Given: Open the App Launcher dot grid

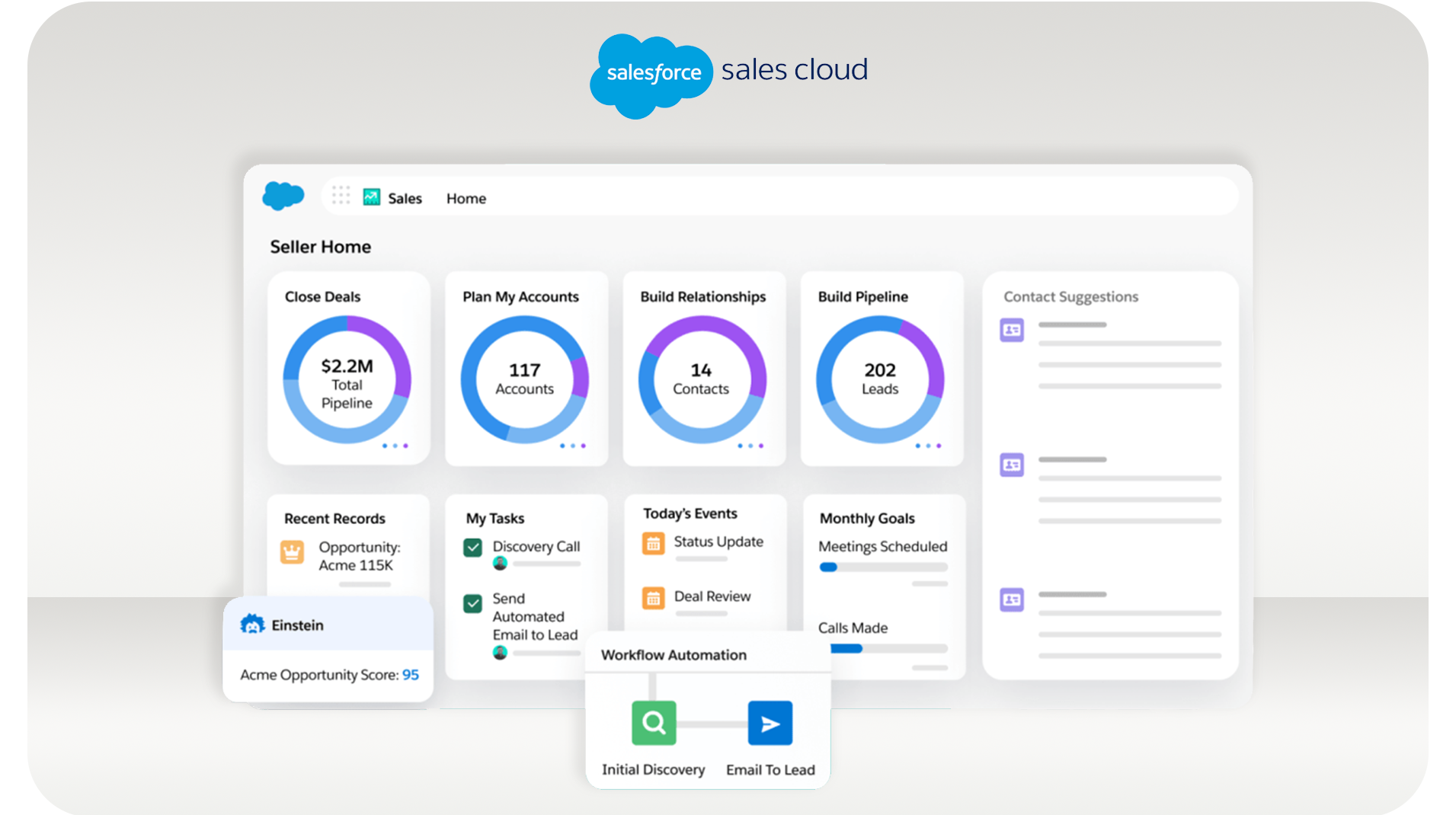Looking at the screenshot, I should click(x=341, y=195).
